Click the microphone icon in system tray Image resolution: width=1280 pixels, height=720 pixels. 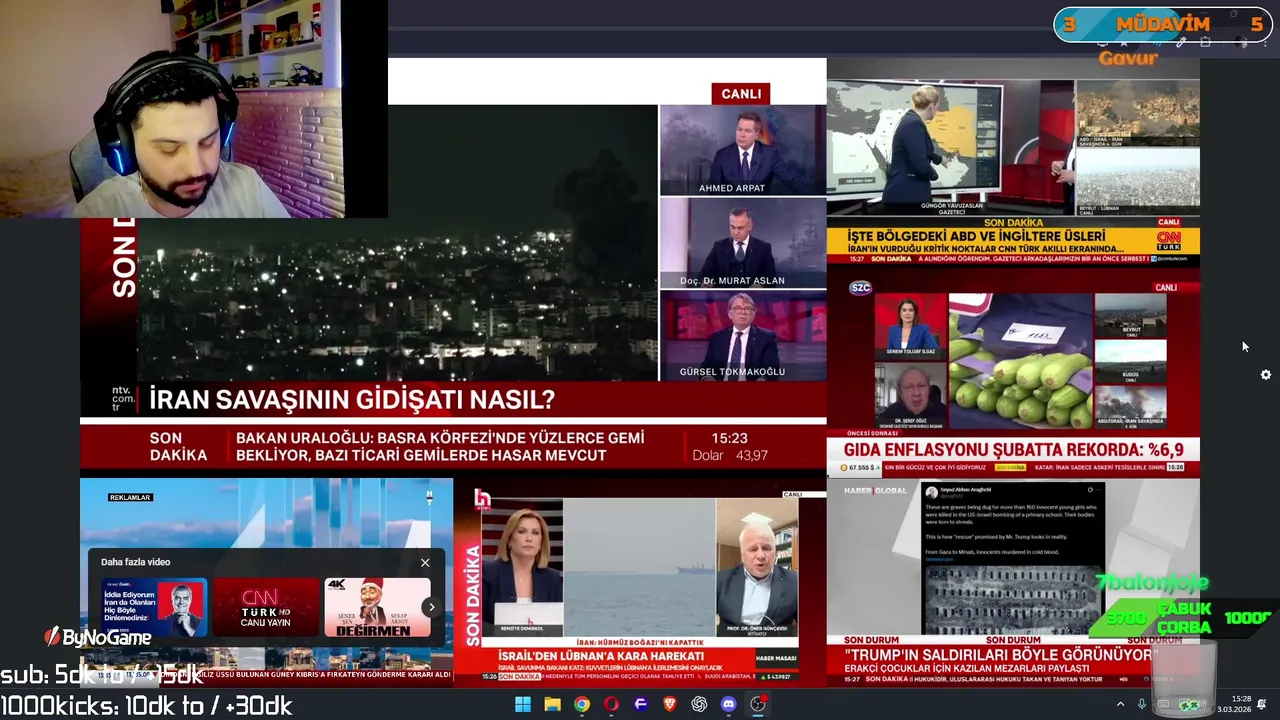coord(1142,704)
